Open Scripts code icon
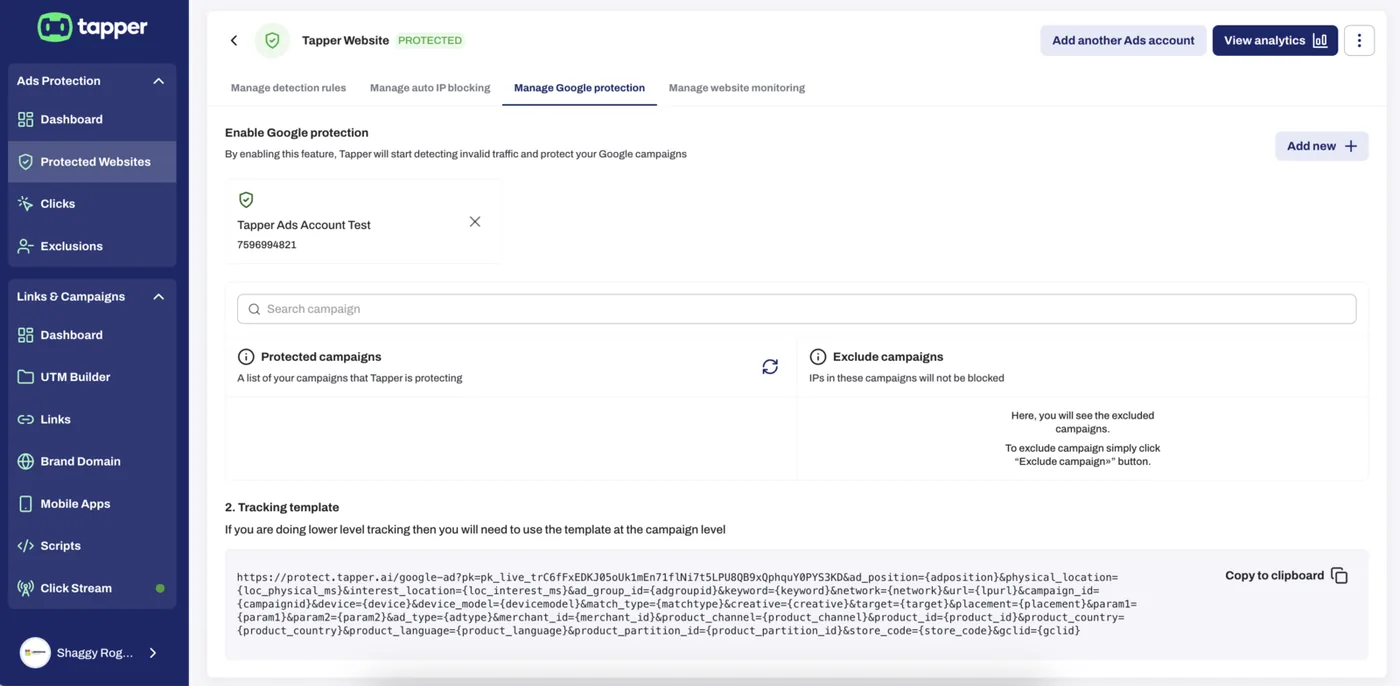1400x686 pixels. 26,546
